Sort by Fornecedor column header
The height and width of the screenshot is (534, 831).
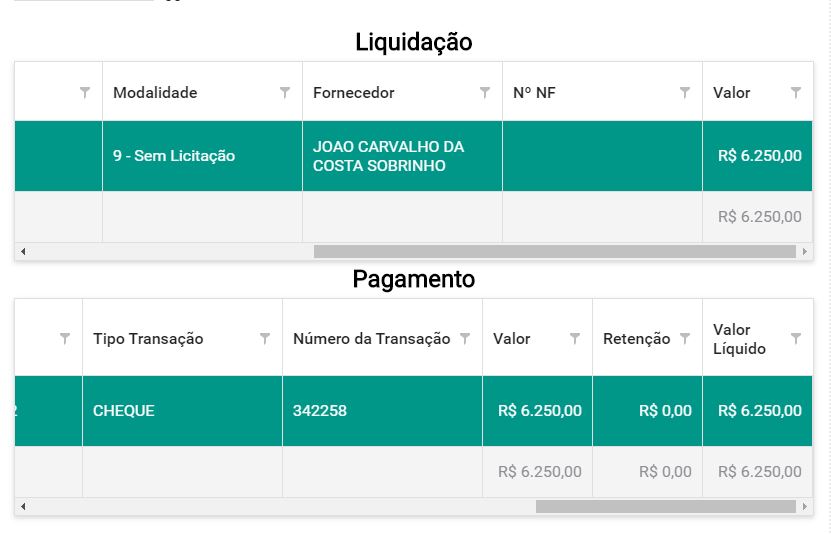[x=353, y=93]
